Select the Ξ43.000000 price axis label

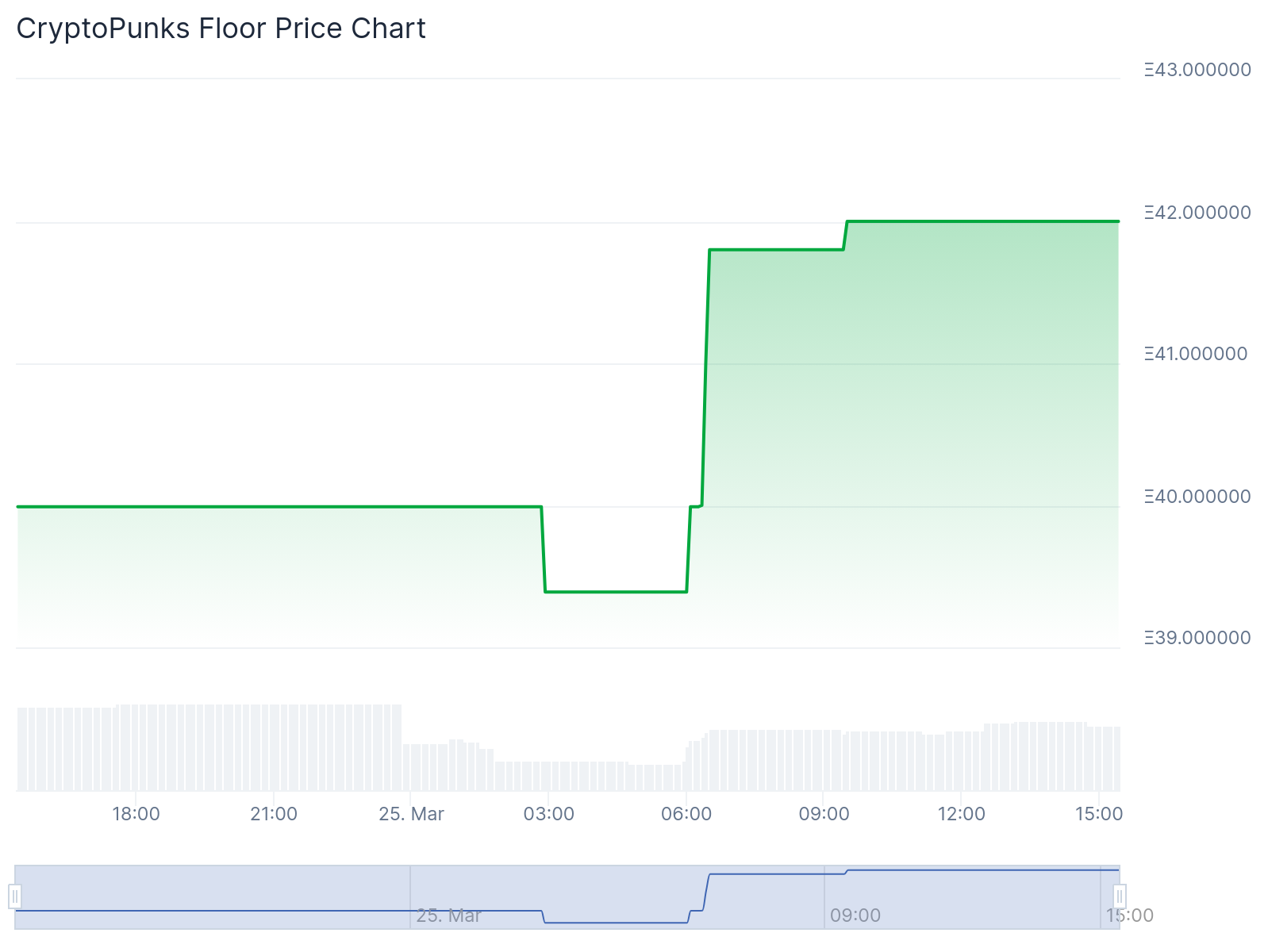(x=1197, y=70)
